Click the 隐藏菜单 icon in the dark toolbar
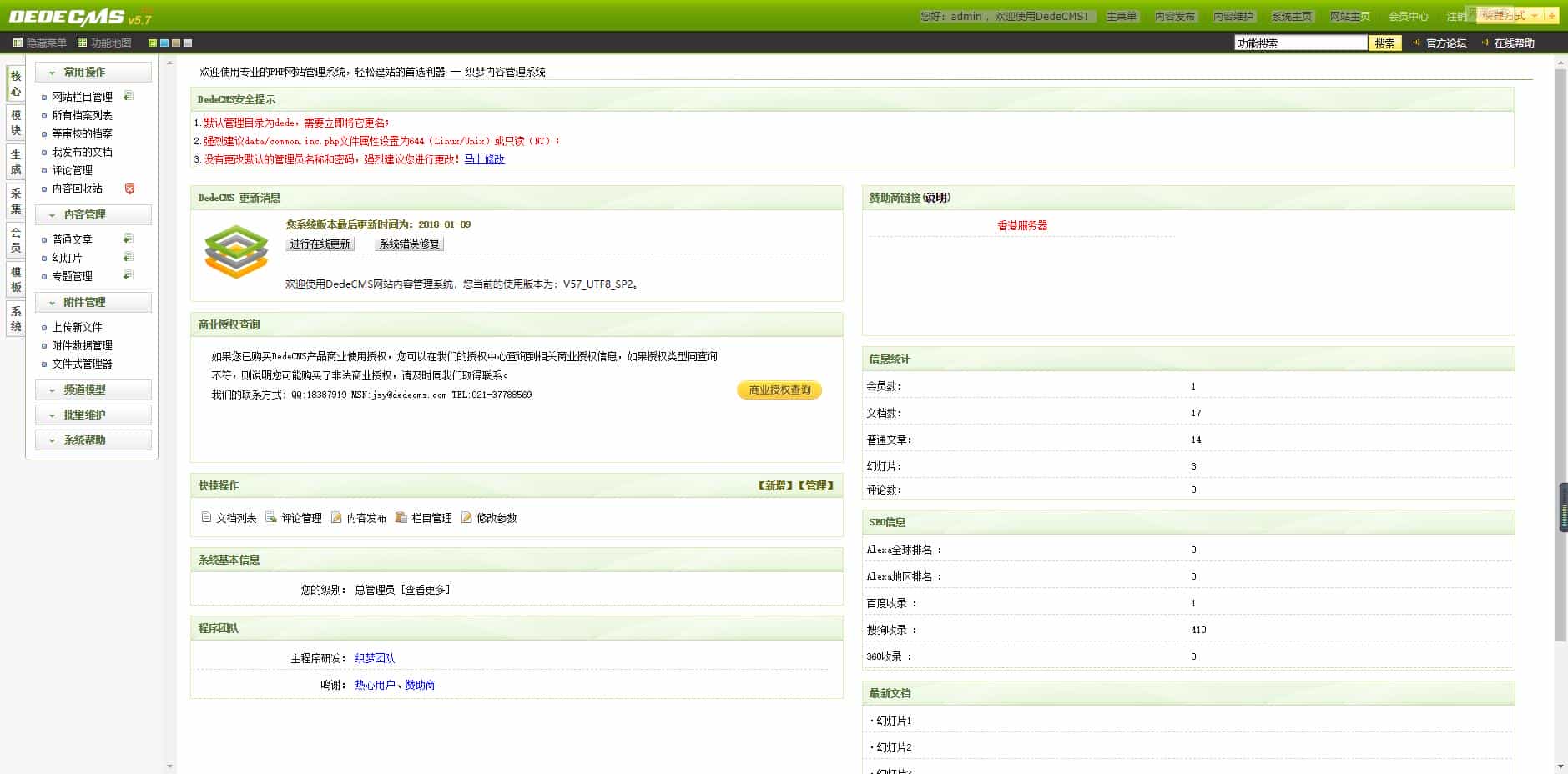Screen dimensions: 1568x774 coord(18,43)
